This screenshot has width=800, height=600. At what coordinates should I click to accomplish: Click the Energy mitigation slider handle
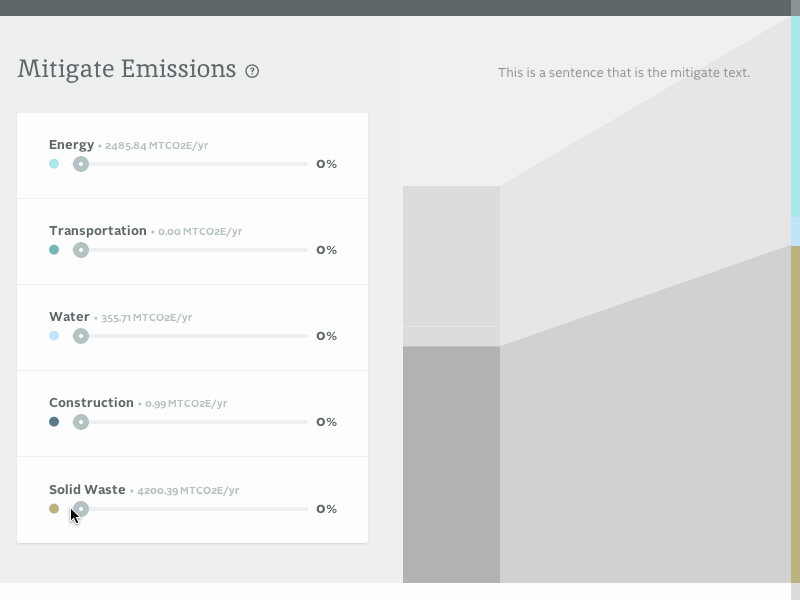(x=81, y=164)
